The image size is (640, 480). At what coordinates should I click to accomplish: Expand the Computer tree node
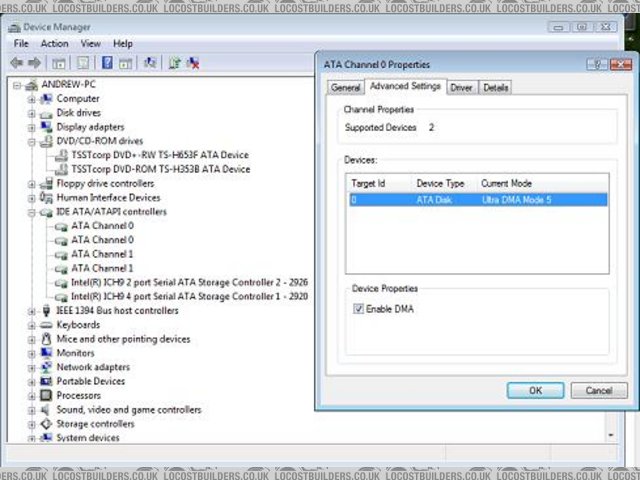(x=31, y=99)
